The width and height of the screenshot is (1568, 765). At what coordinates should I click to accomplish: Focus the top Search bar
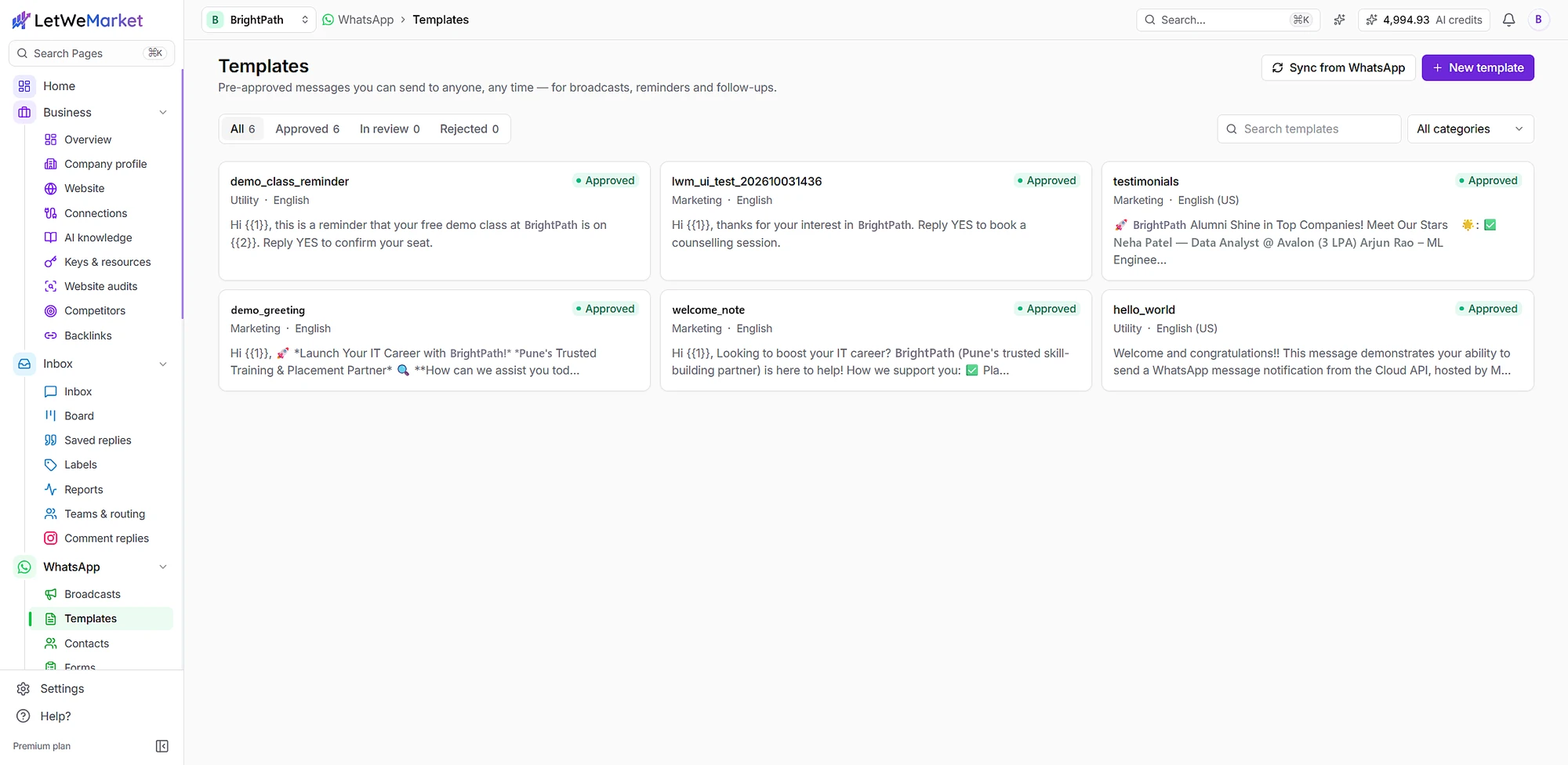point(1228,20)
